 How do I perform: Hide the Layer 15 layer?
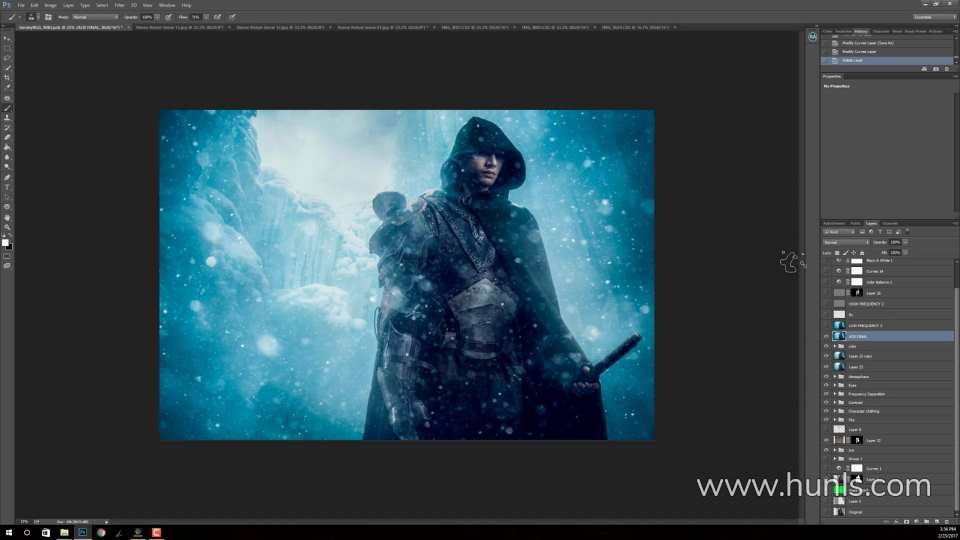coord(827,366)
